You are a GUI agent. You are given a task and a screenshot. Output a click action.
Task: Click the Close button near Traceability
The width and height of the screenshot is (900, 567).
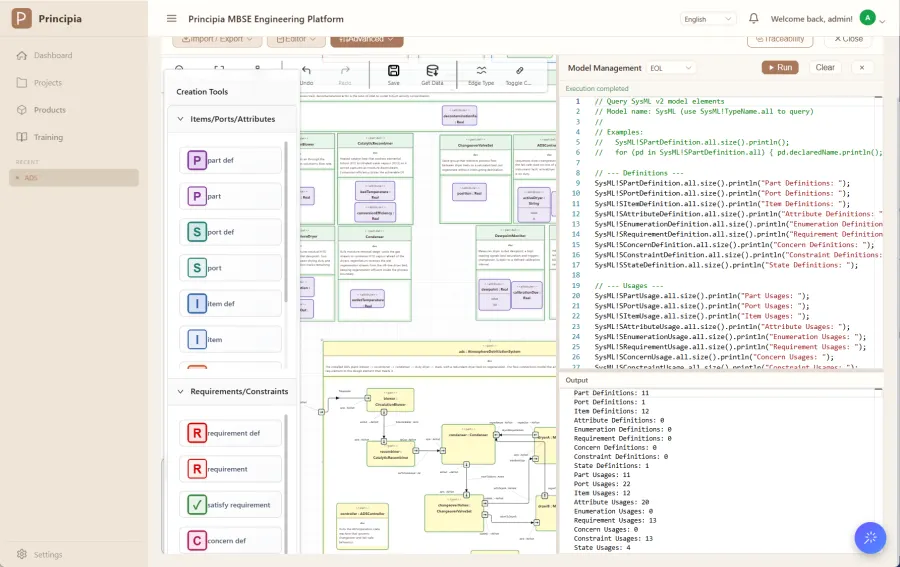pos(848,39)
